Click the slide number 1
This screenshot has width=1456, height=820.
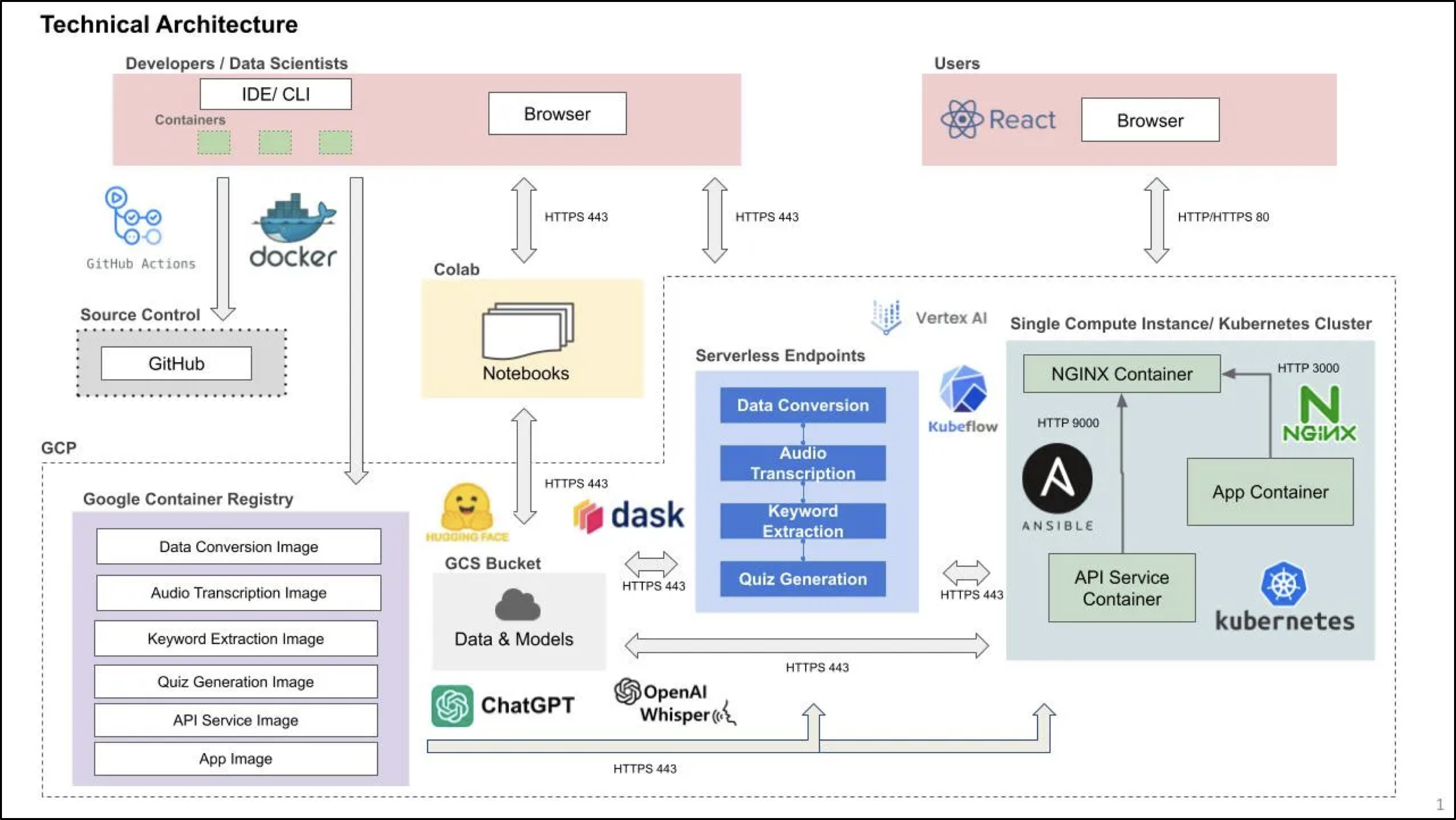(x=1439, y=804)
